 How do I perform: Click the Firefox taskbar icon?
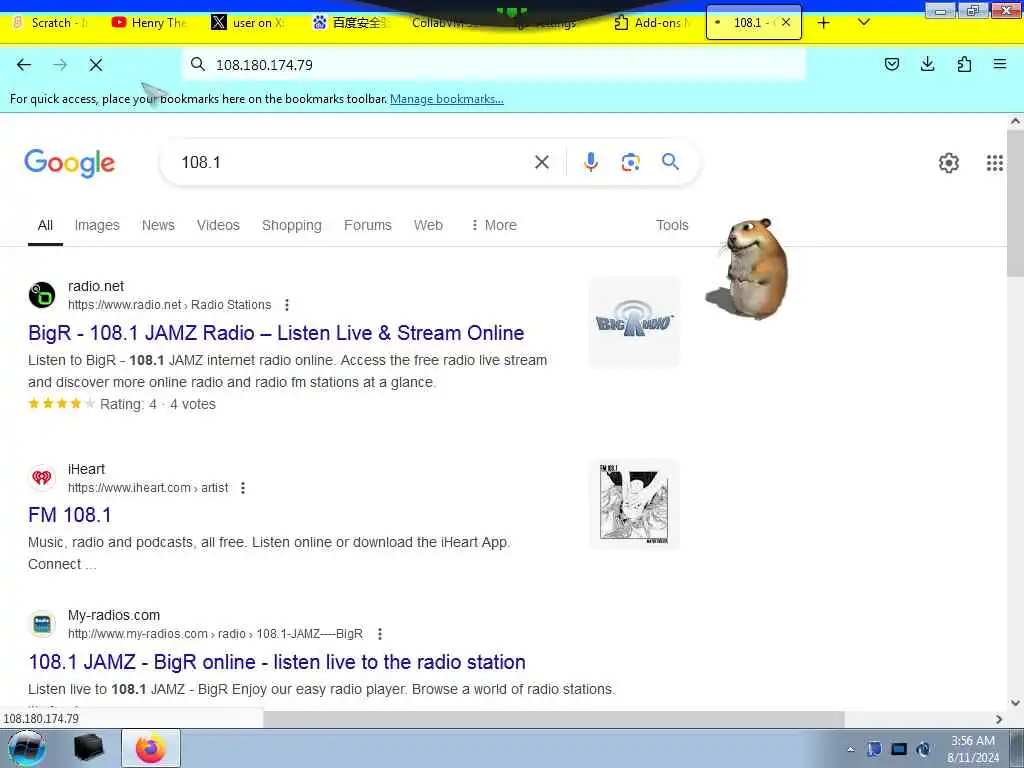pyautogui.click(x=151, y=748)
